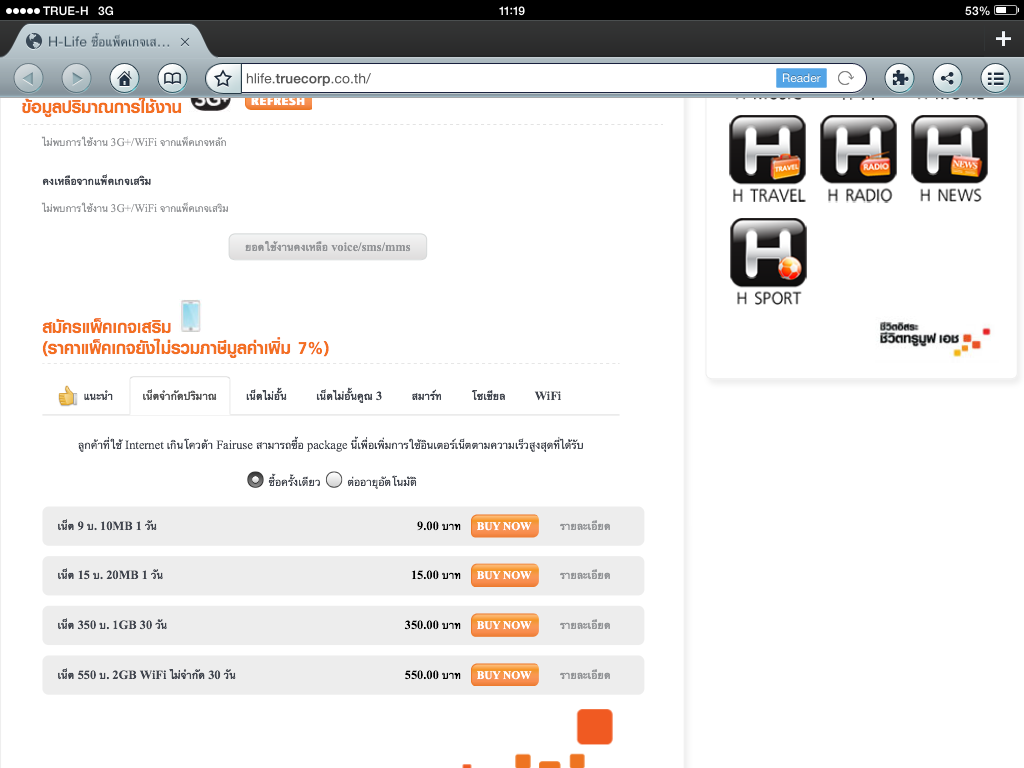The width and height of the screenshot is (1024, 768).
Task: Choose the ซื้อครั้งเดียว radio option
Action: click(x=255, y=480)
